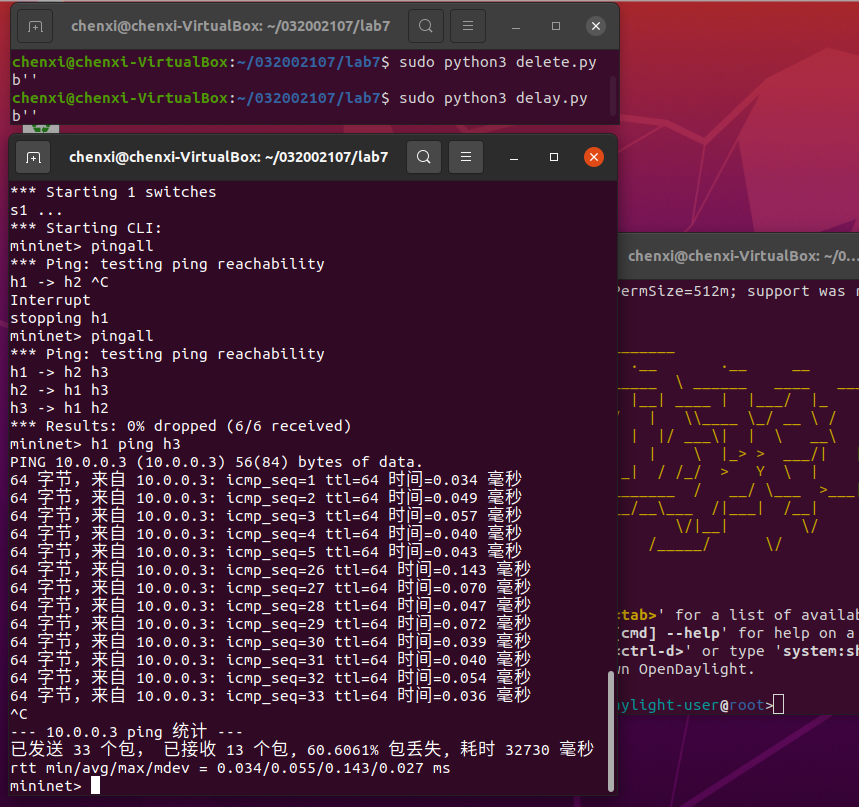
Task: Click 'sudo python3 delay.py' command text
Action: (x=493, y=99)
